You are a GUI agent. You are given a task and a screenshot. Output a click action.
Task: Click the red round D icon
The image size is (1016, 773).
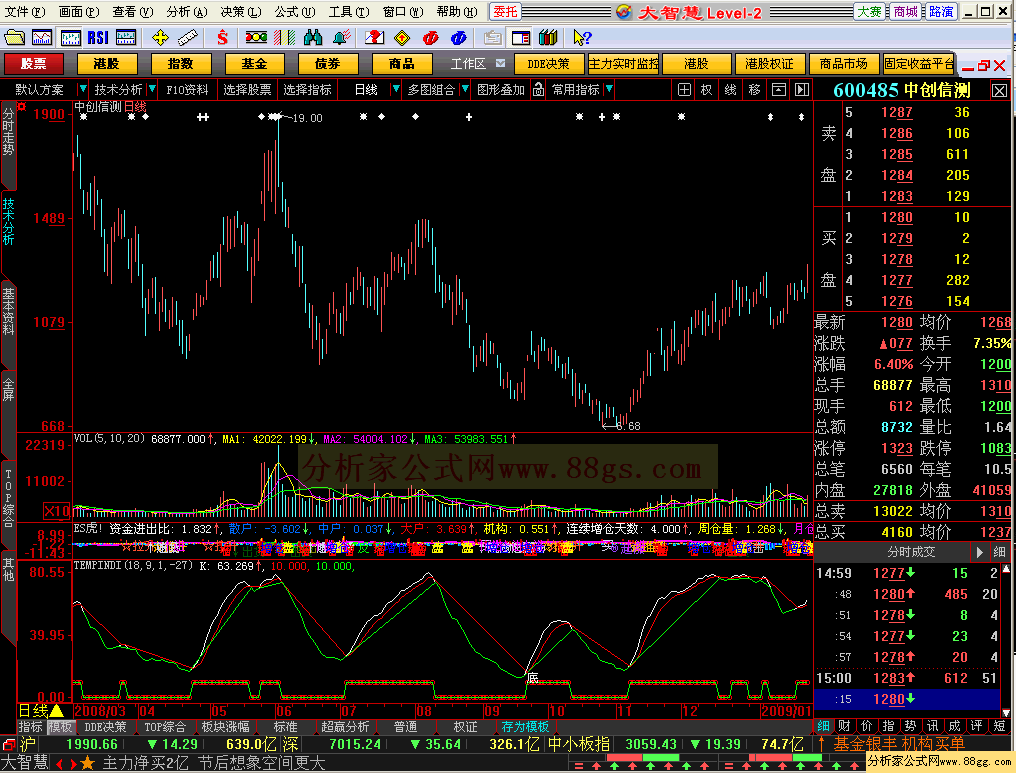pos(430,38)
